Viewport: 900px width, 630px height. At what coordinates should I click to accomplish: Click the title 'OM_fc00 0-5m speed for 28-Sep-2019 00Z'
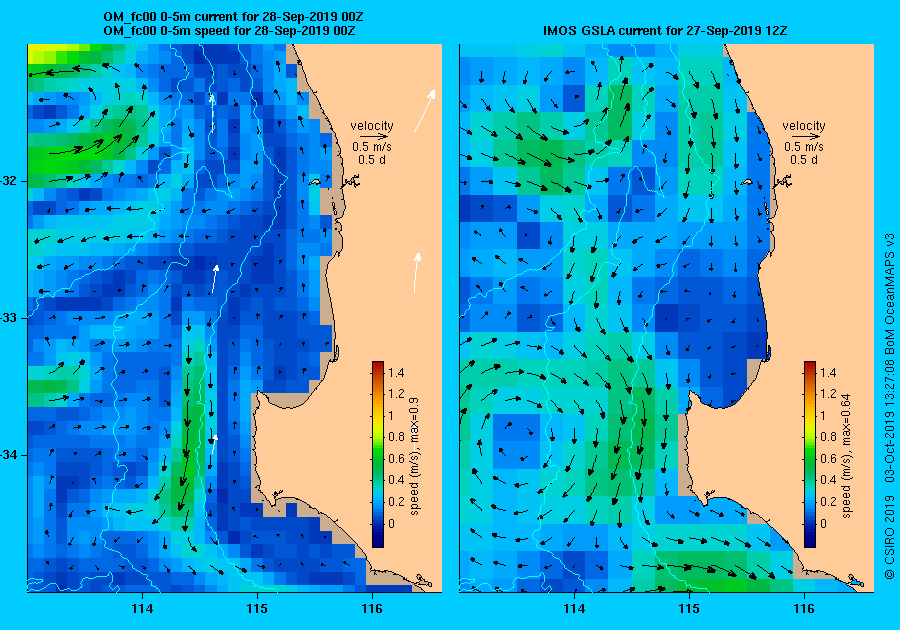click(x=229, y=30)
